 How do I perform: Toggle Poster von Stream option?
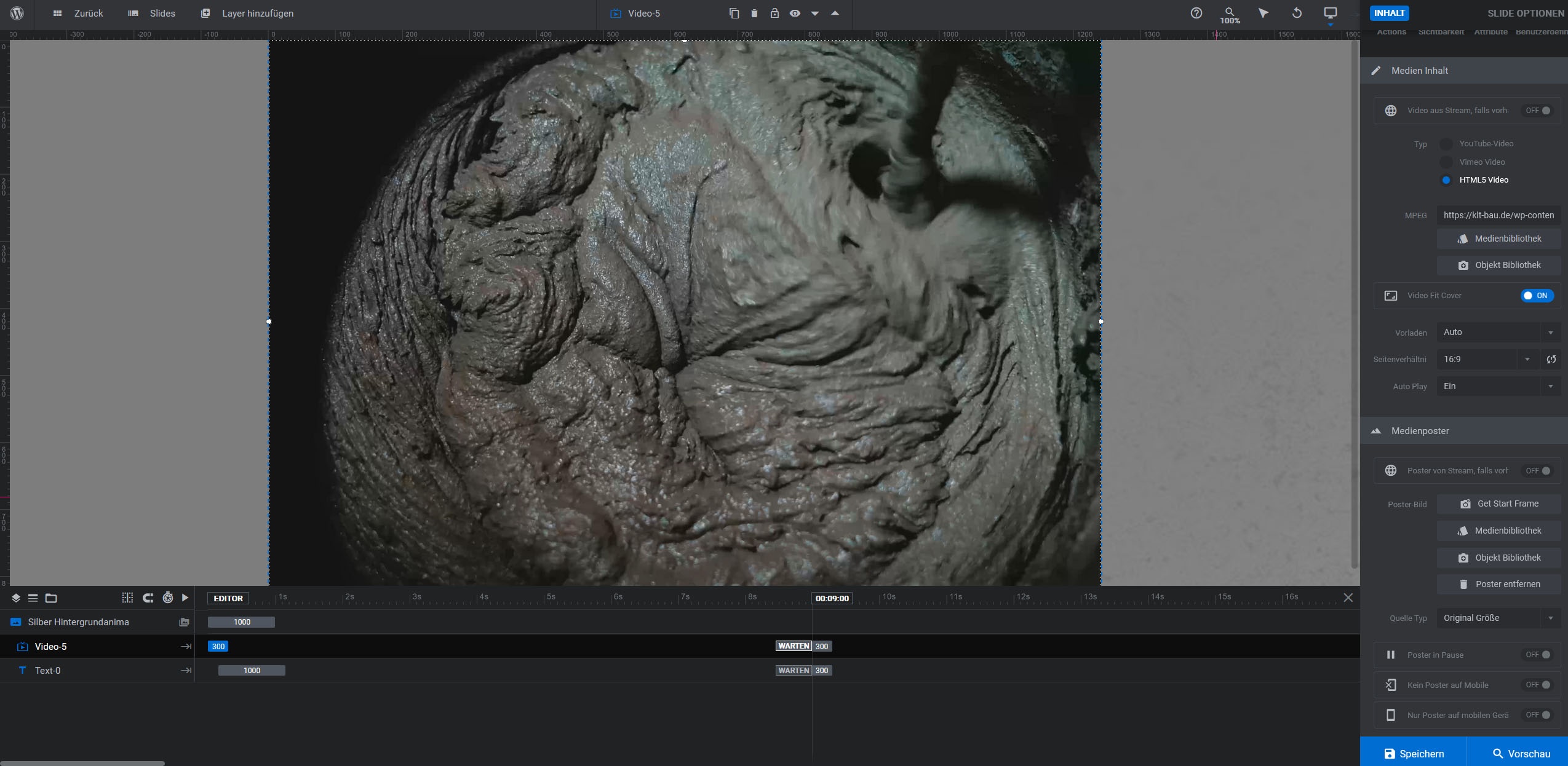point(1537,471)
